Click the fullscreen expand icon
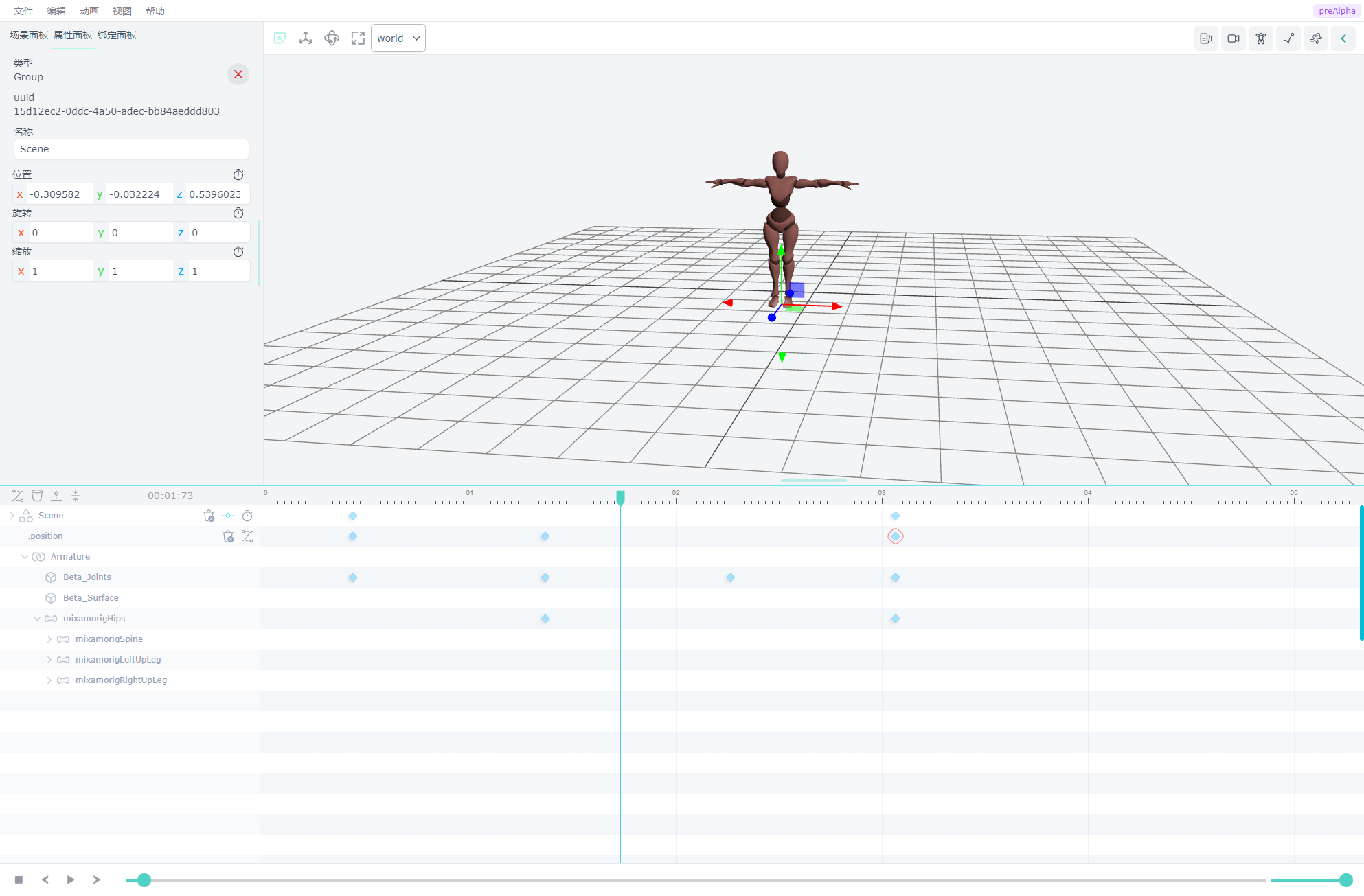The width and height of the screenshot is (1364, 896). [x=358, y=38]
